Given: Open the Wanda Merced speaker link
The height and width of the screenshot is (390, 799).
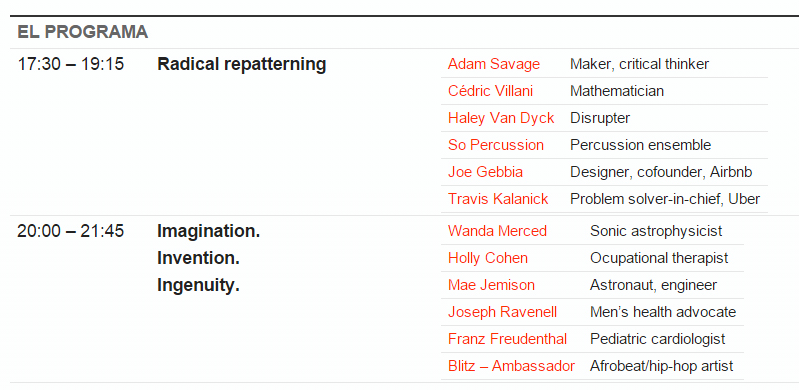Looking at the screenshot, I should tap(497, 231).
